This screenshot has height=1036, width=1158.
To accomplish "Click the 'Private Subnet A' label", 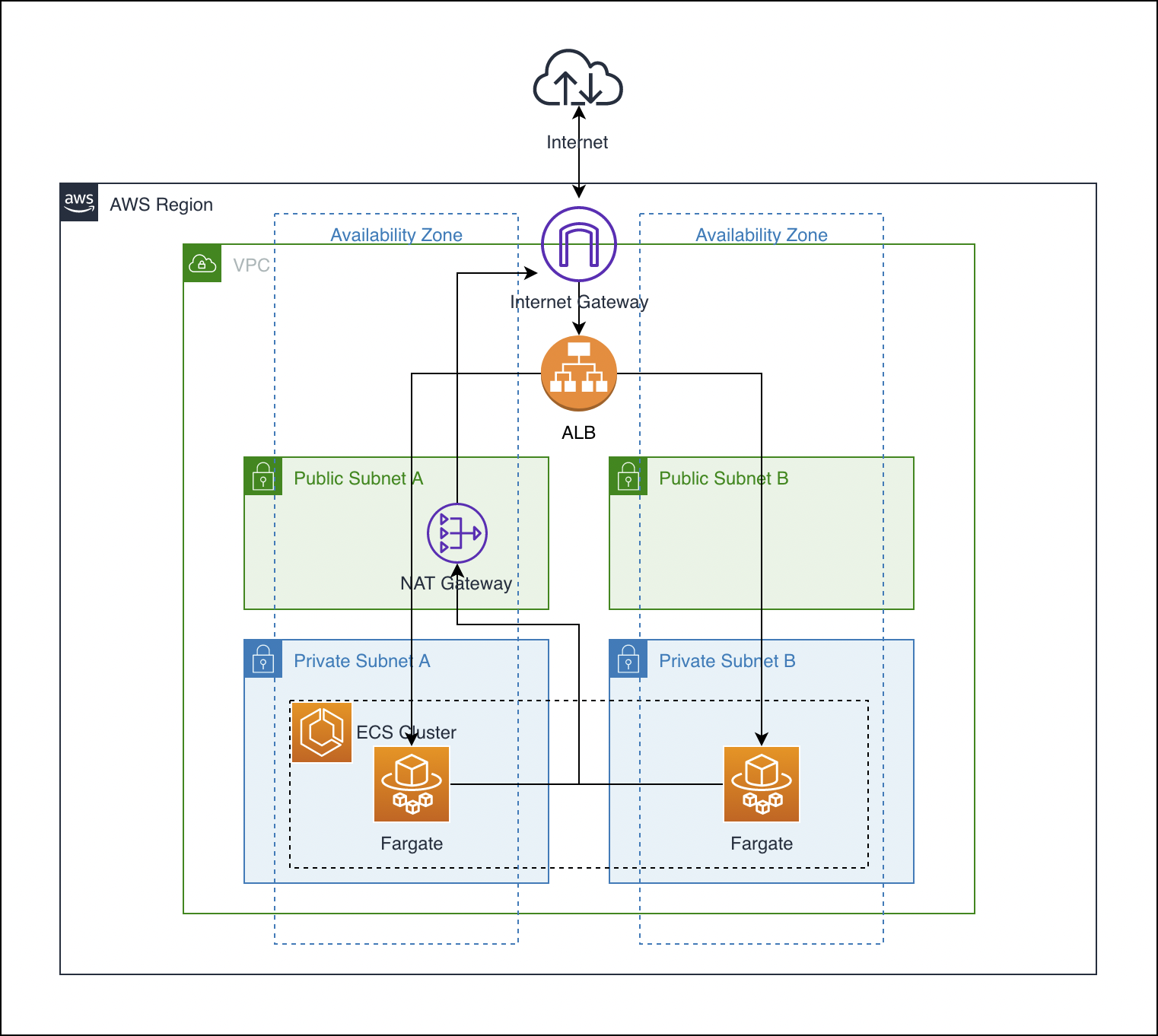I will 362,661.
